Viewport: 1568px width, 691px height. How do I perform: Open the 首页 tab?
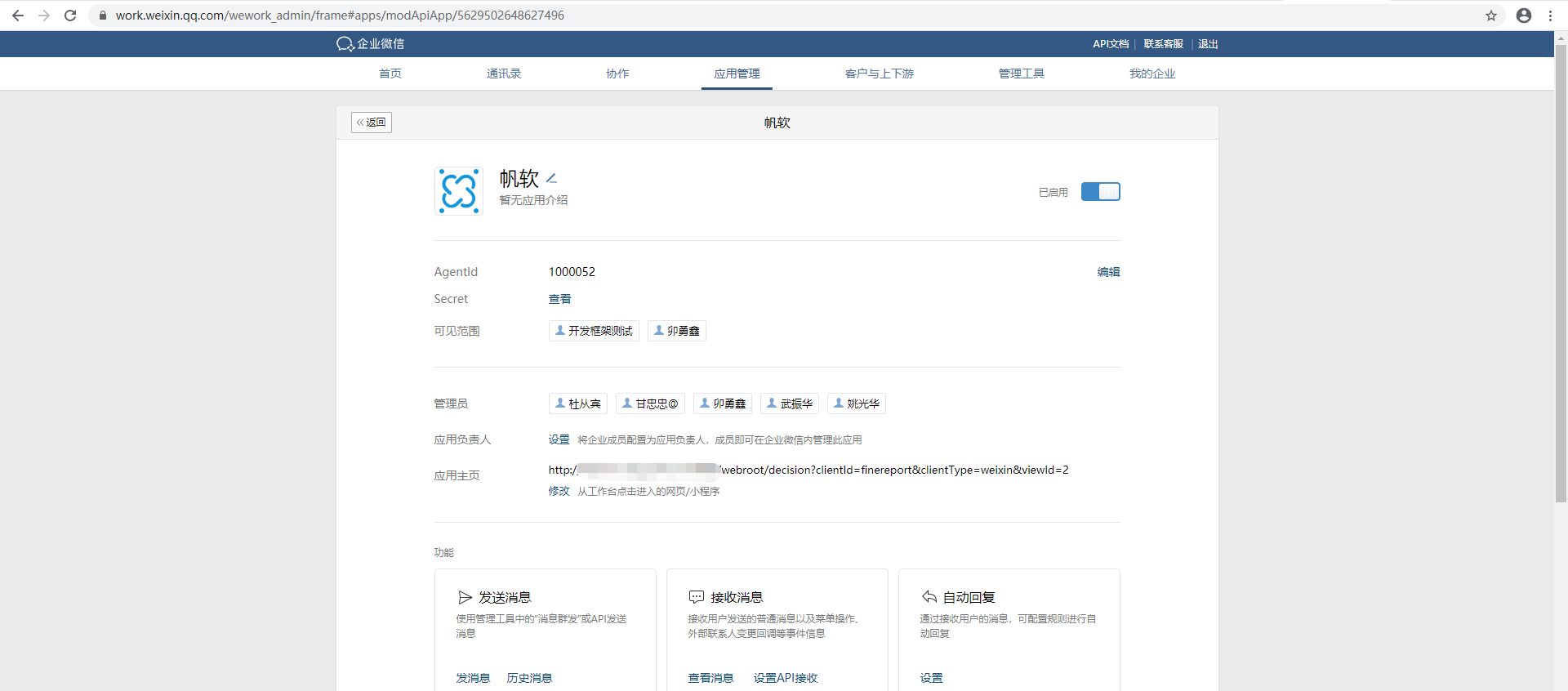point(390,74)
